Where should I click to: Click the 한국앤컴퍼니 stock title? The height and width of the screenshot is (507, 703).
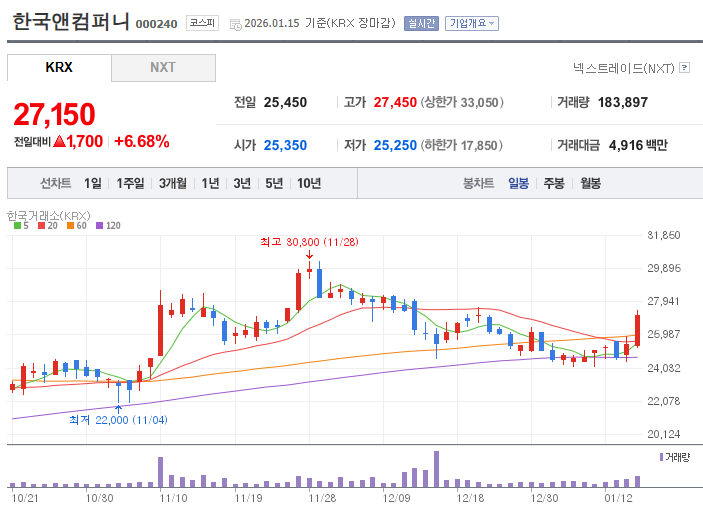(71, 22)
